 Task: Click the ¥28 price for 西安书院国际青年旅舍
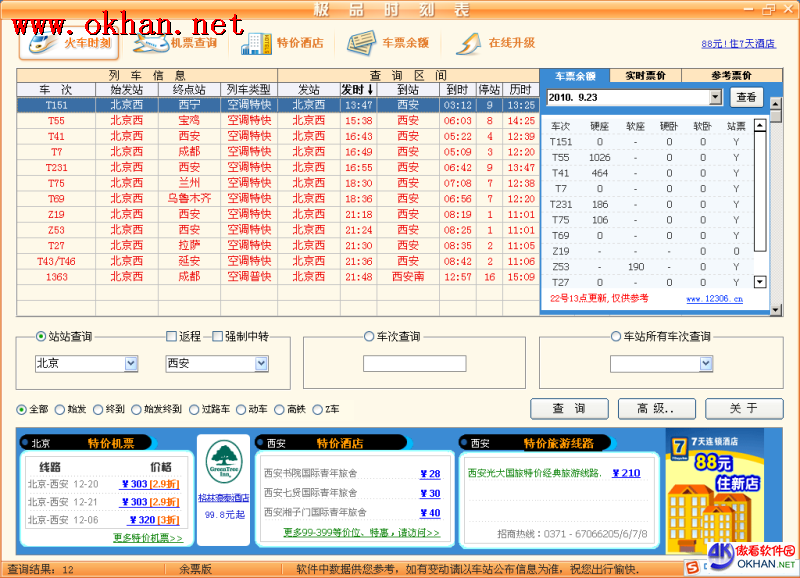430,474
